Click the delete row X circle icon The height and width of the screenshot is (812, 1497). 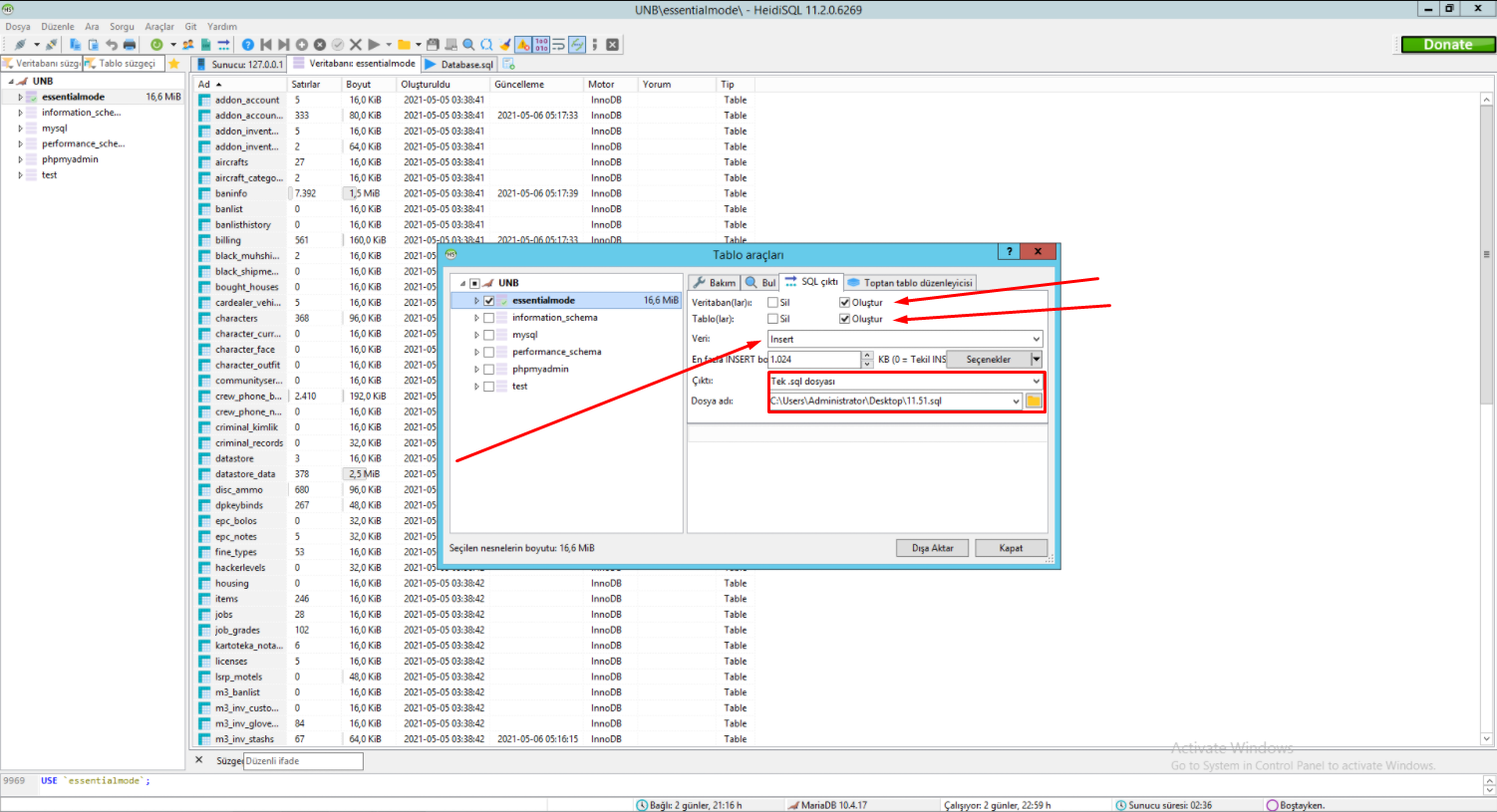pyautogui.click(x=320, y=45)
